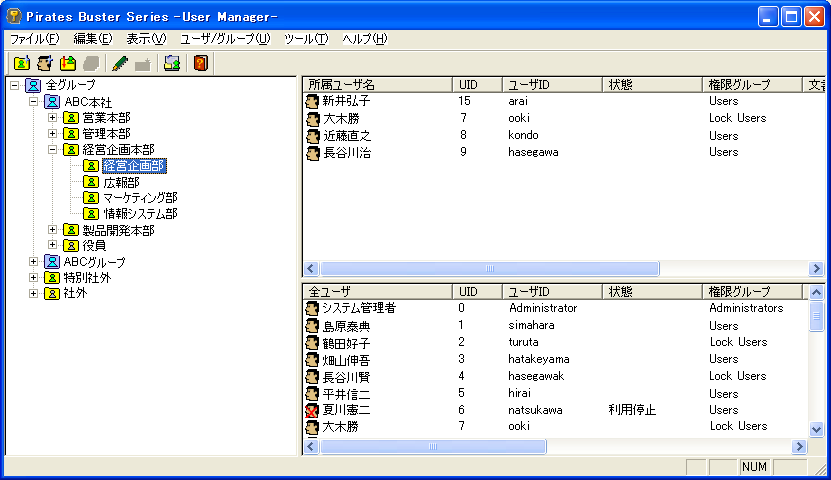Open the ツール menu

tap(305, 39)
